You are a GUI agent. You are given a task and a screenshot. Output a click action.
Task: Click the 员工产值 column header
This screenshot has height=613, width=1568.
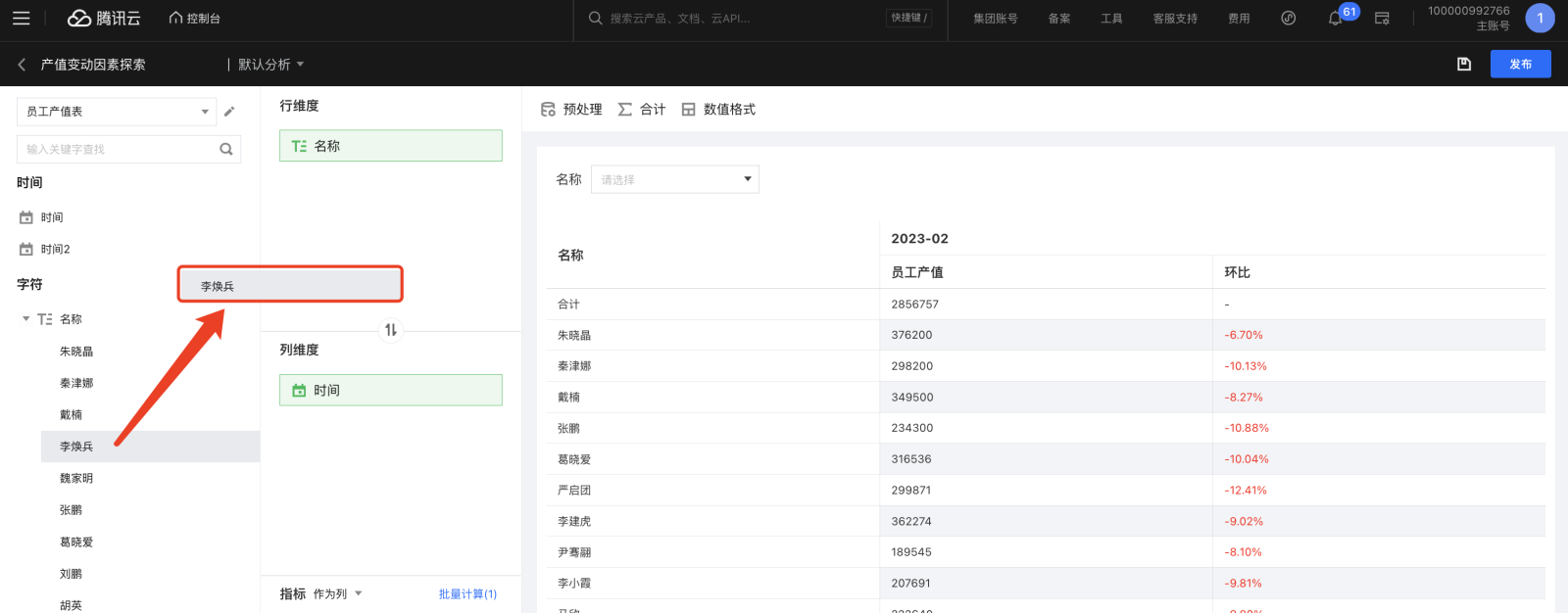[917, 272]
